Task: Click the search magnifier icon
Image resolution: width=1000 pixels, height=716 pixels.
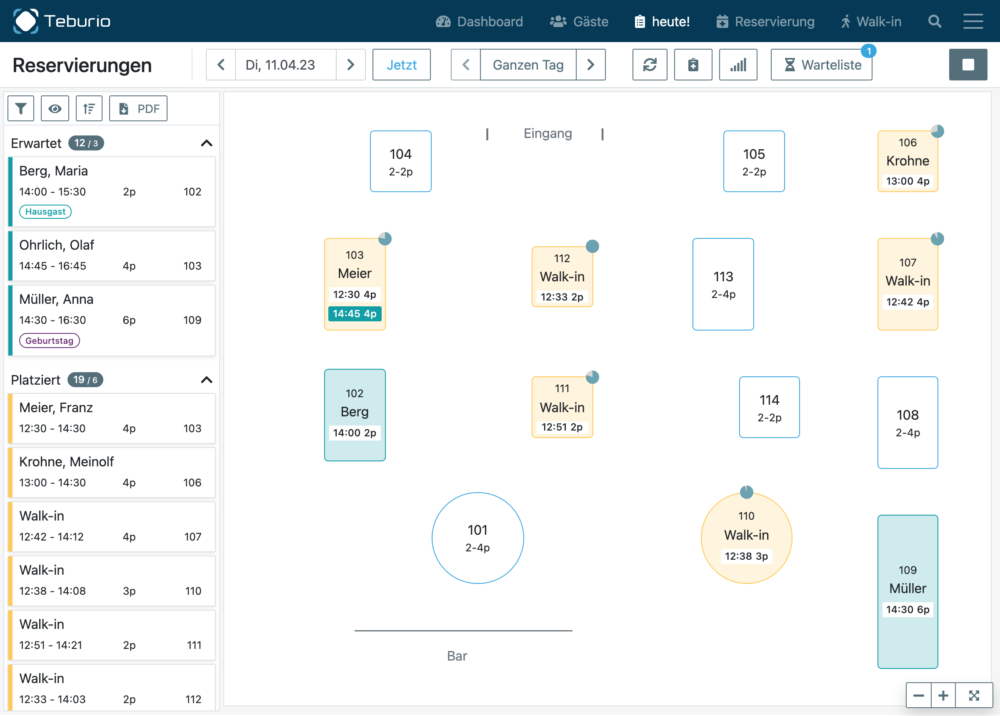Action: click(x=935, y=21)
